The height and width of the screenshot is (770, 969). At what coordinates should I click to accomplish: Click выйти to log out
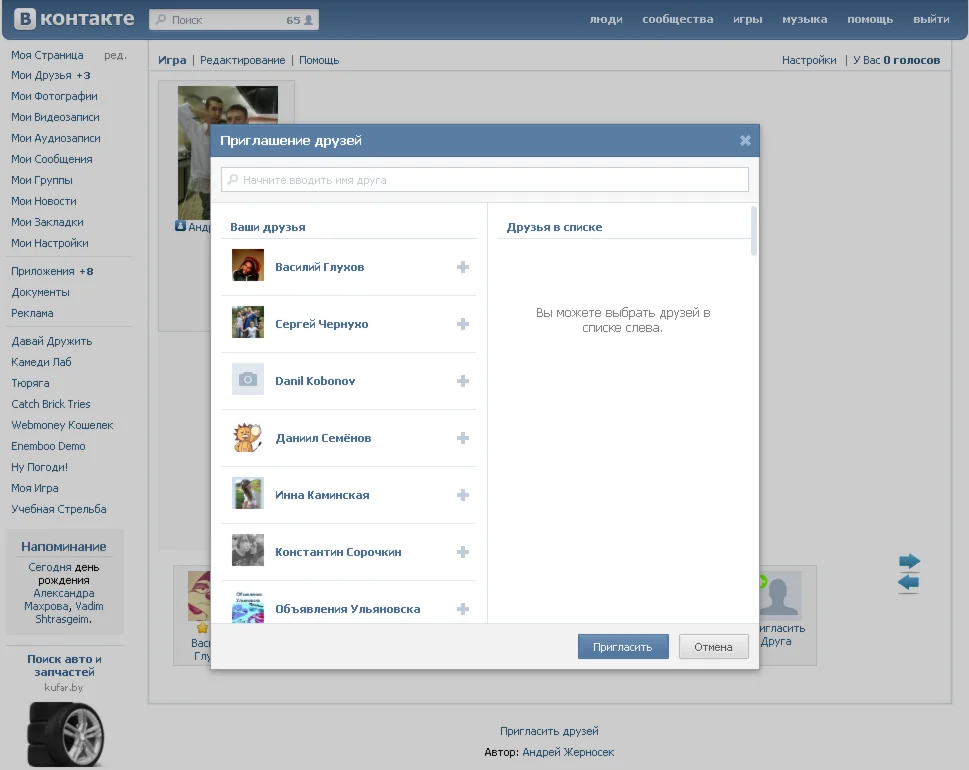click(x=931, y=19)
